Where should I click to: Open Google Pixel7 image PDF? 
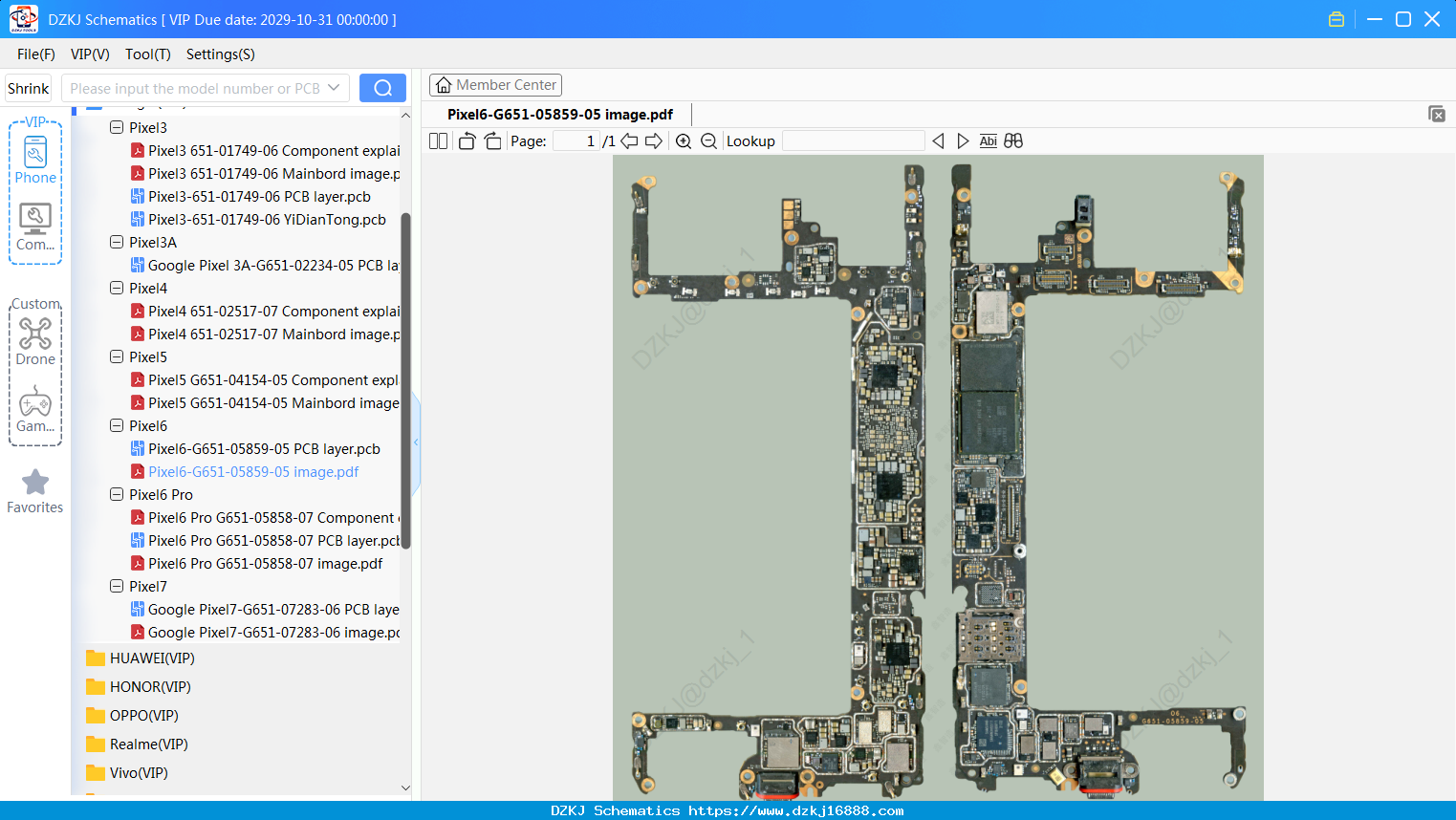(x=266, y=633)
